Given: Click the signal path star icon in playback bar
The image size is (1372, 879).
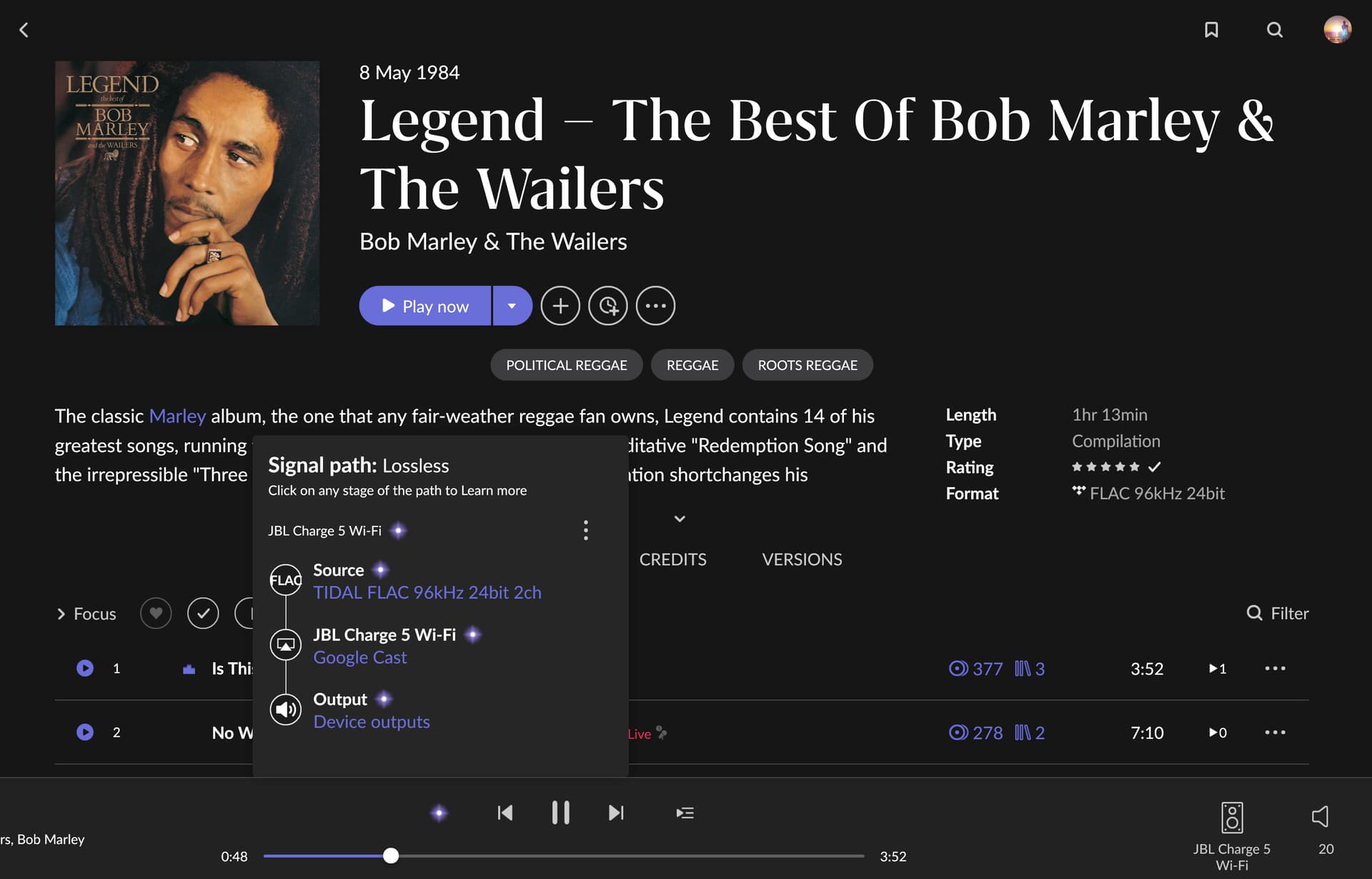Looking at the screenshot, I should click(x=439, y=813).
